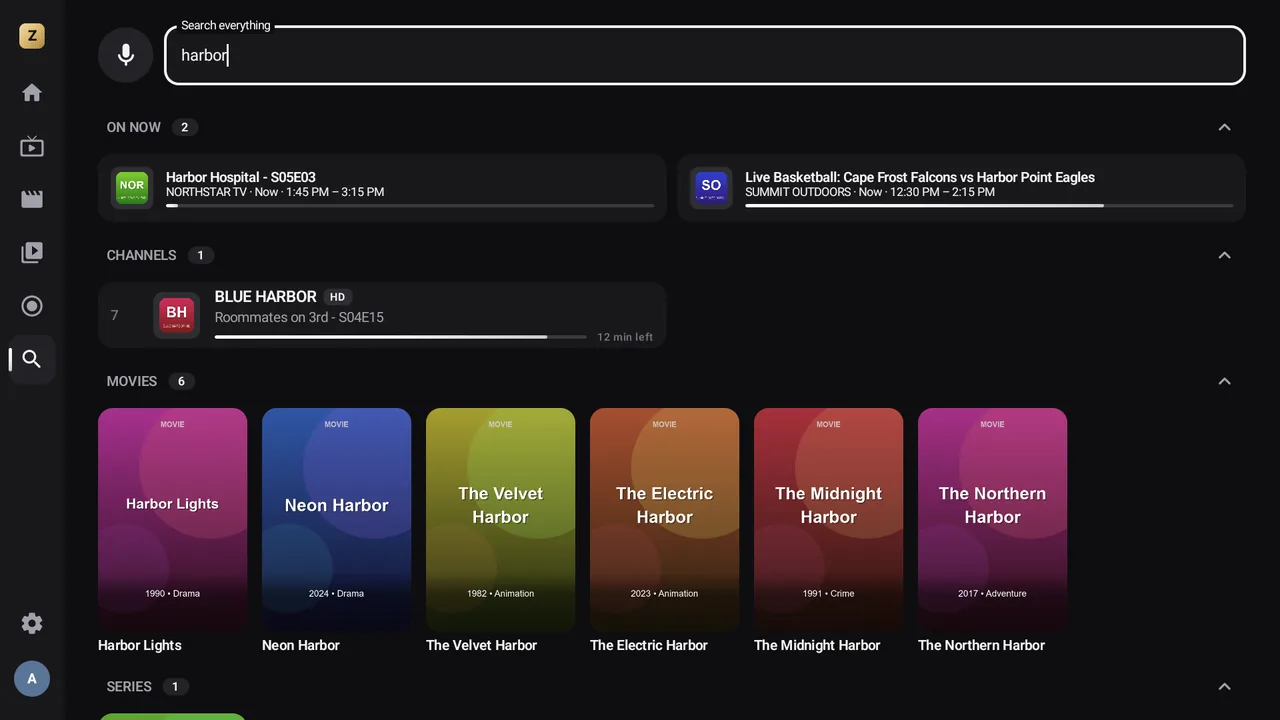Focus the Search everything field

(705, 55)
